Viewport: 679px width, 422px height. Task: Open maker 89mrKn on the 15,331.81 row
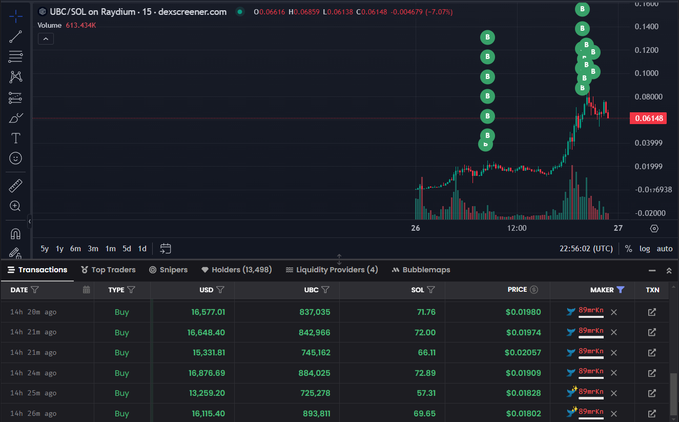591,351
